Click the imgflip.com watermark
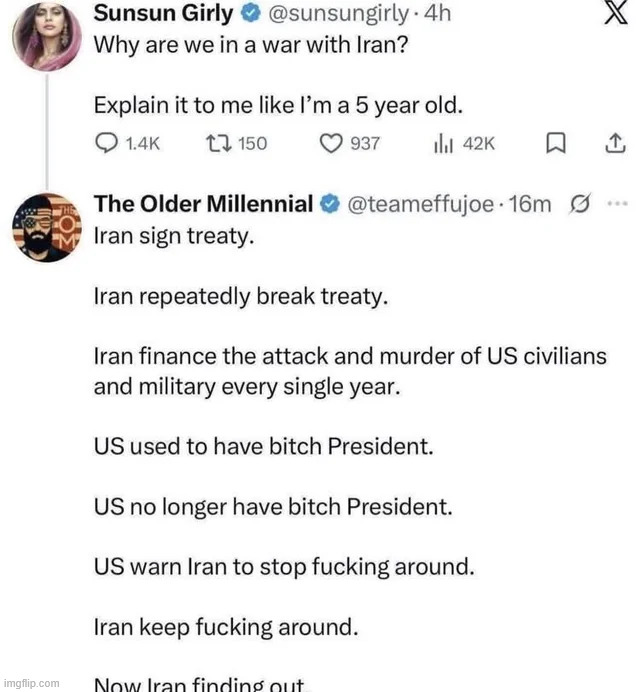The width and height of the screenshot is (640, 692). tap(31, 683)
